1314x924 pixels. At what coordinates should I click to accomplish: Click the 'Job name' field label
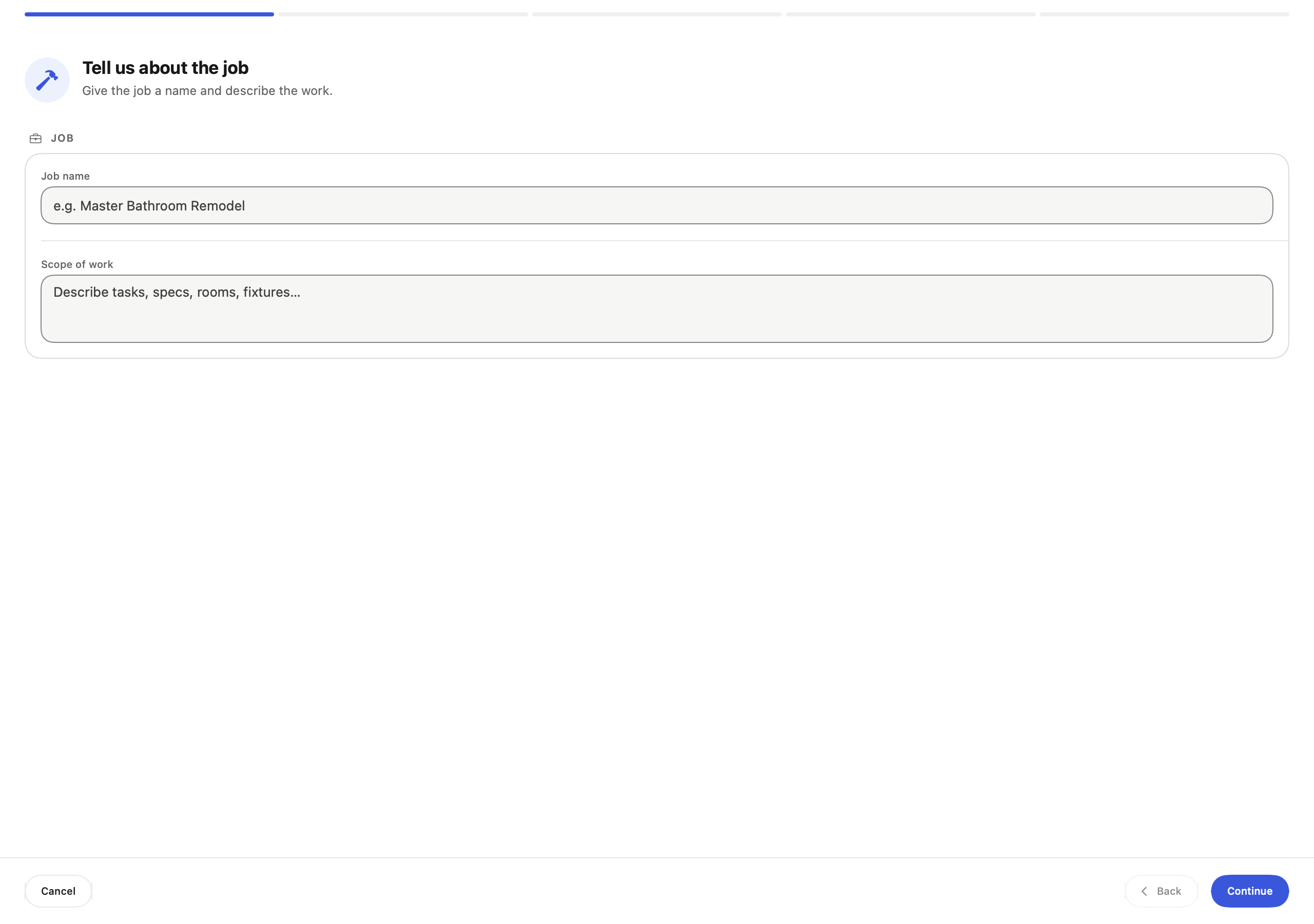coord(65,176)
